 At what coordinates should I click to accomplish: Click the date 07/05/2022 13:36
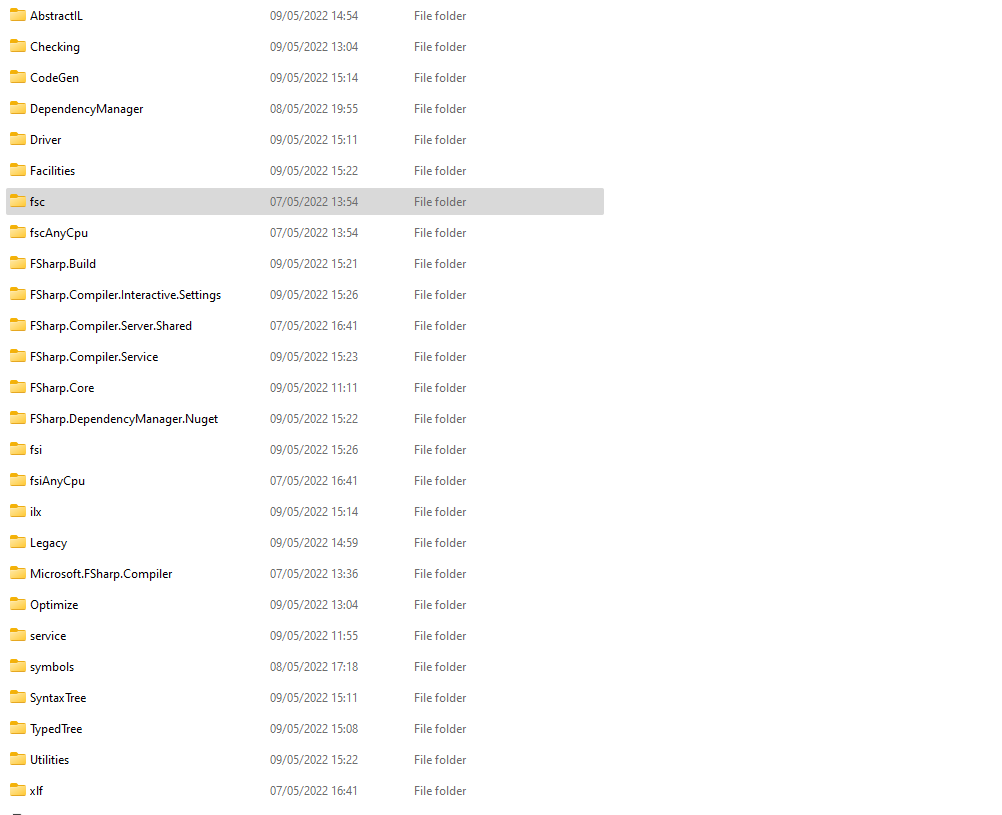tap(314, 573)
